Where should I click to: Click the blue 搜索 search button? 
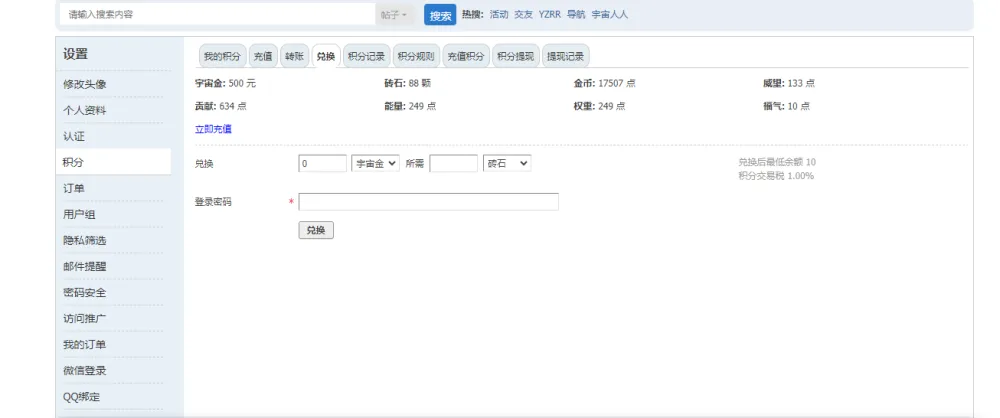(440, 15)
